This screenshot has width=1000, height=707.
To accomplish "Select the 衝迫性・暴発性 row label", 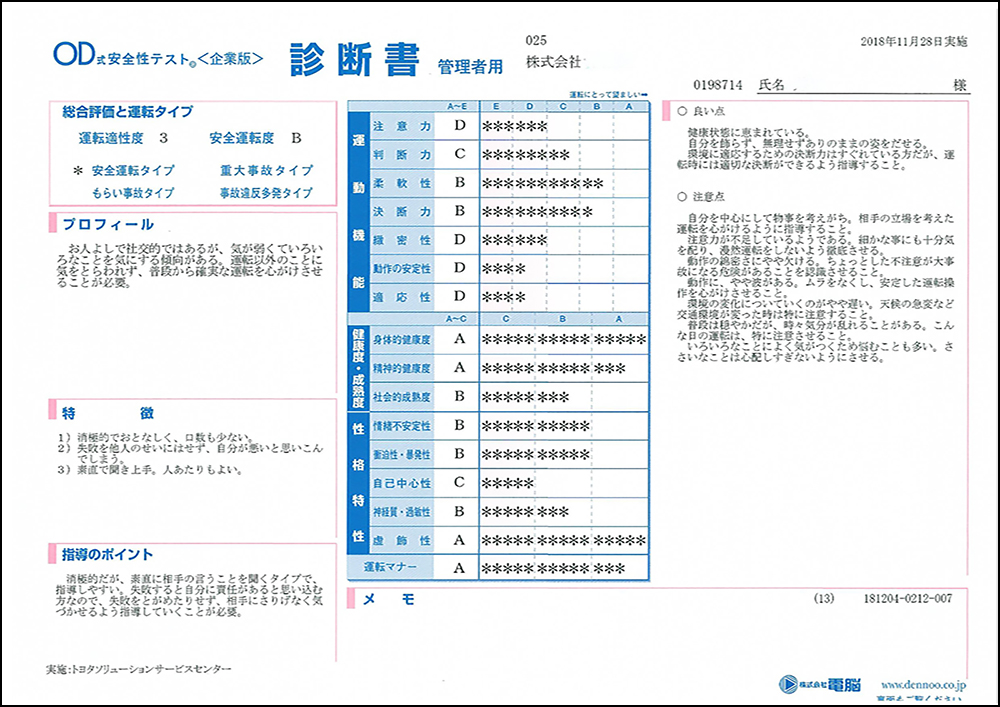I will click(x=402, y=455).
